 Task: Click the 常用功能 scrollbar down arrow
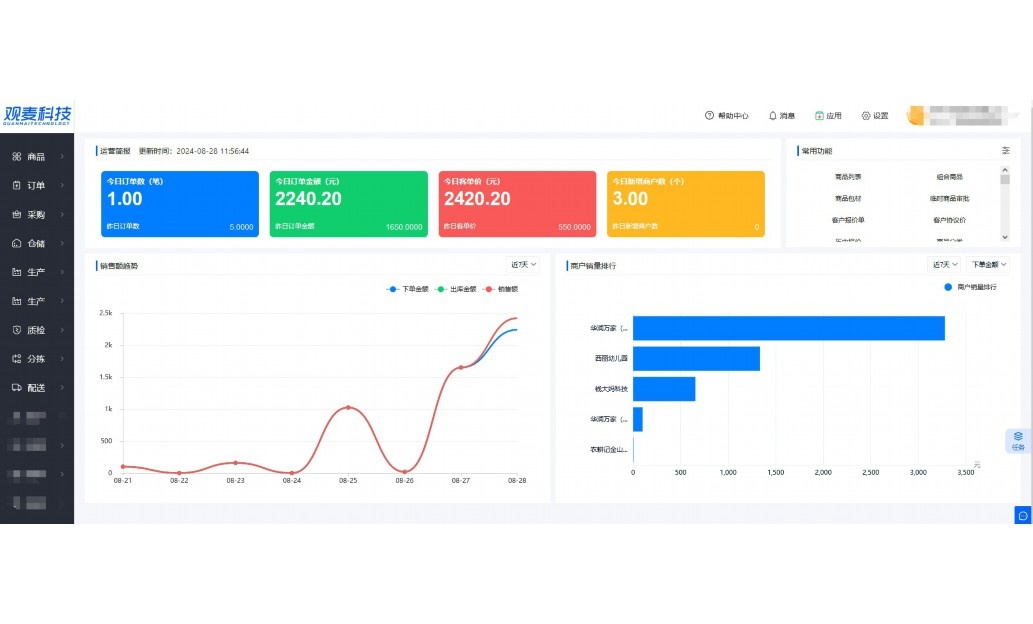pos(1005,237)
